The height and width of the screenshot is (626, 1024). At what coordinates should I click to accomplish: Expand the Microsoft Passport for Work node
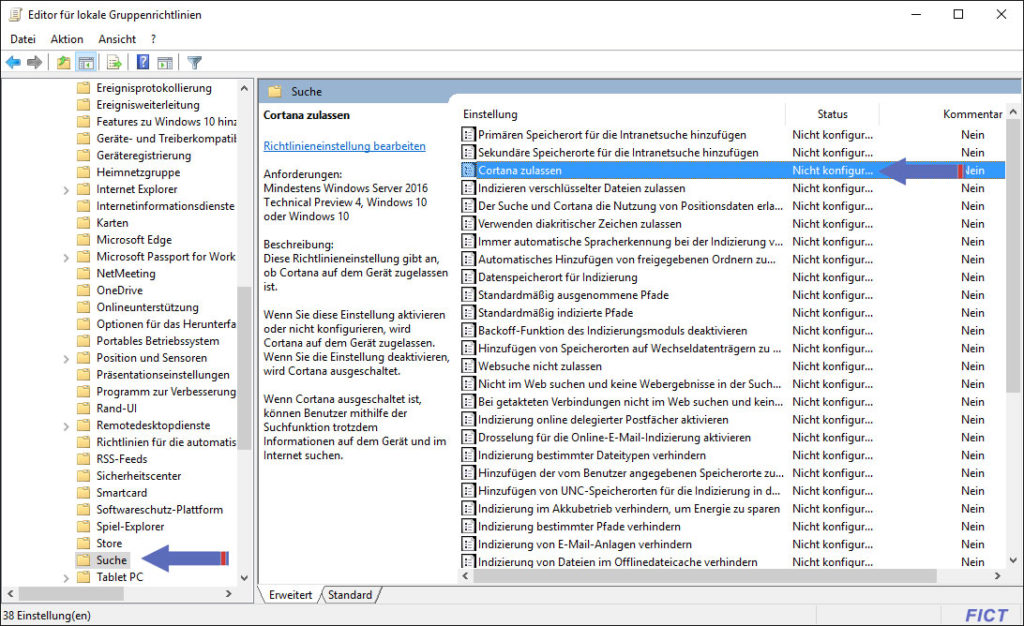click(65, 258)
